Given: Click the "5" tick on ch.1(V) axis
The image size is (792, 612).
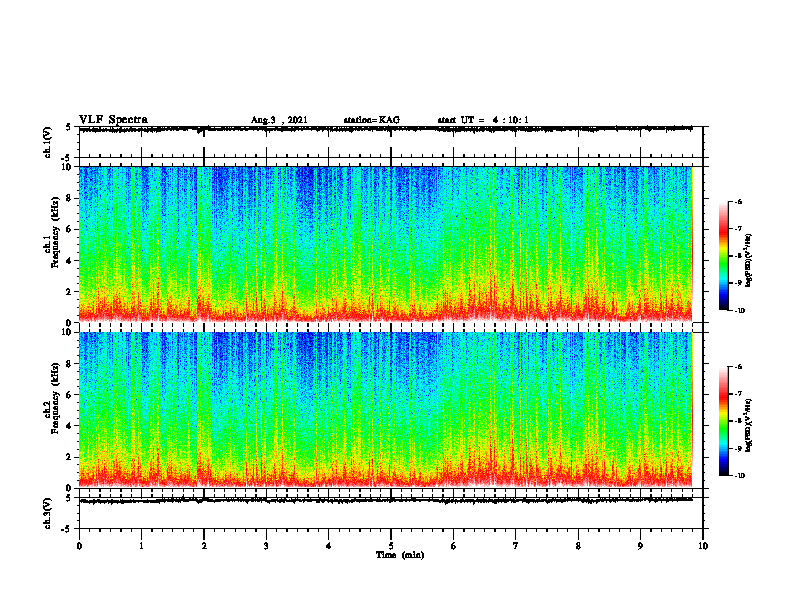Looking at the screenshot, I should point(69,127).
